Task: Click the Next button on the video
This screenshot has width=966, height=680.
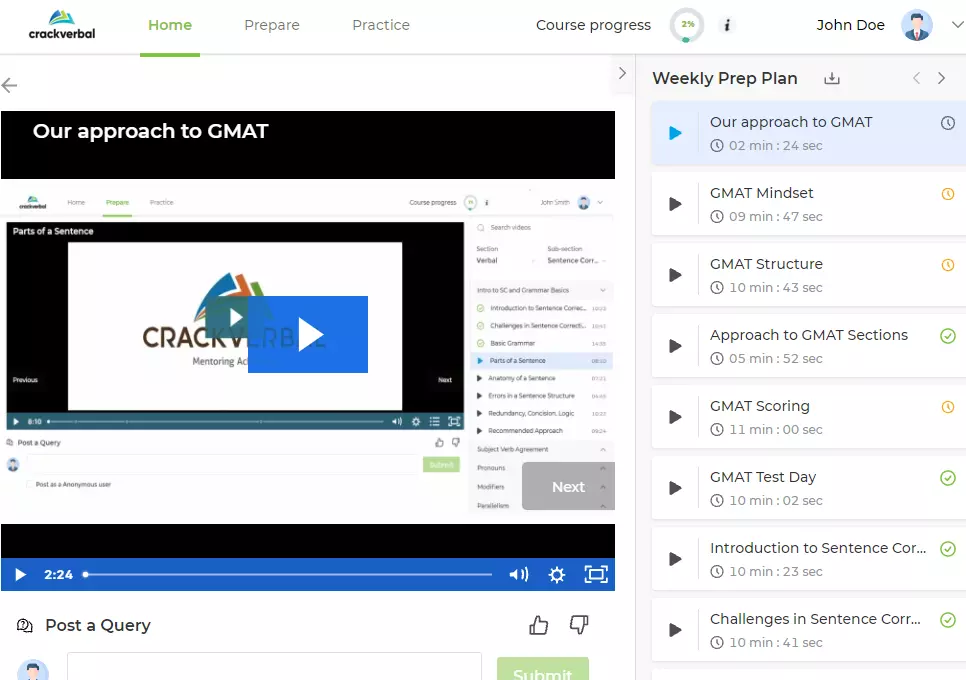Action: click(568, 487)
